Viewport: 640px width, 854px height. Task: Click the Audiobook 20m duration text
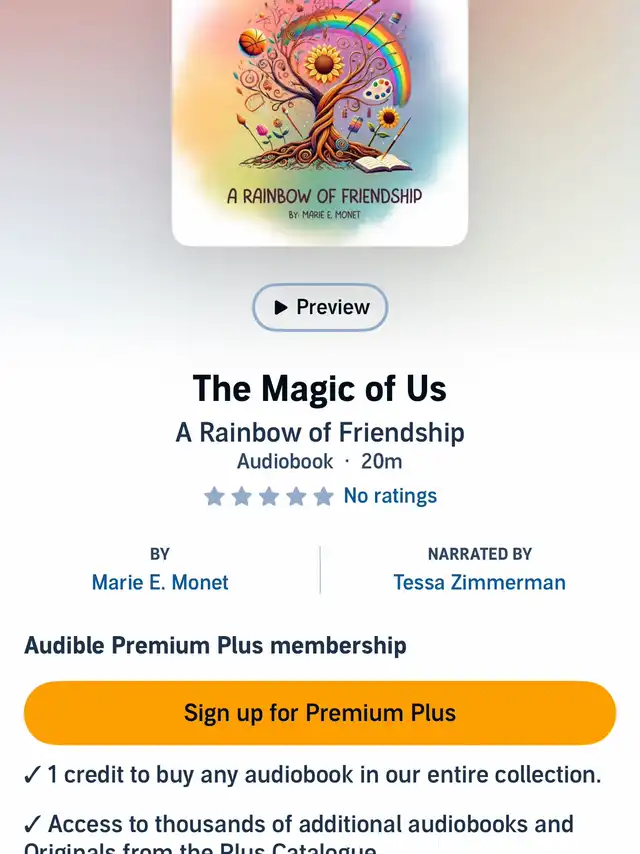pos(320,461)
